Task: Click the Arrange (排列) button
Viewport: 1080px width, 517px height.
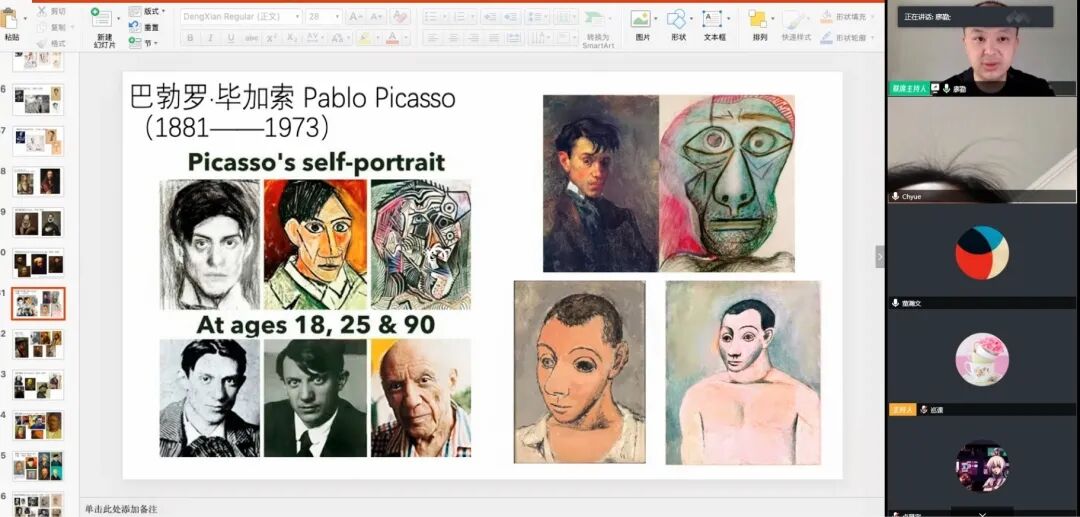Action: [x=760, y=25]
